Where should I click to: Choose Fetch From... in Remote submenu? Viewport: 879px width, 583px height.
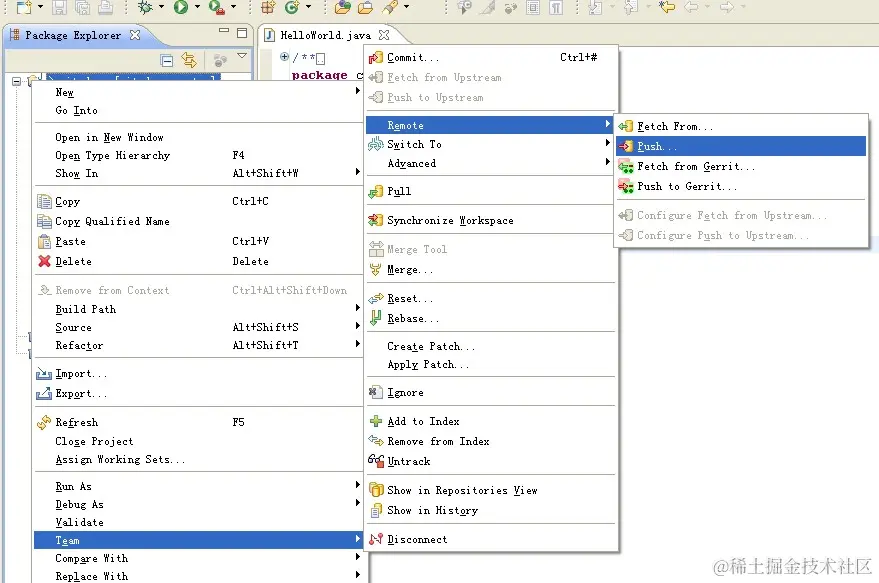pyautogui.click(x=741, y=127)
